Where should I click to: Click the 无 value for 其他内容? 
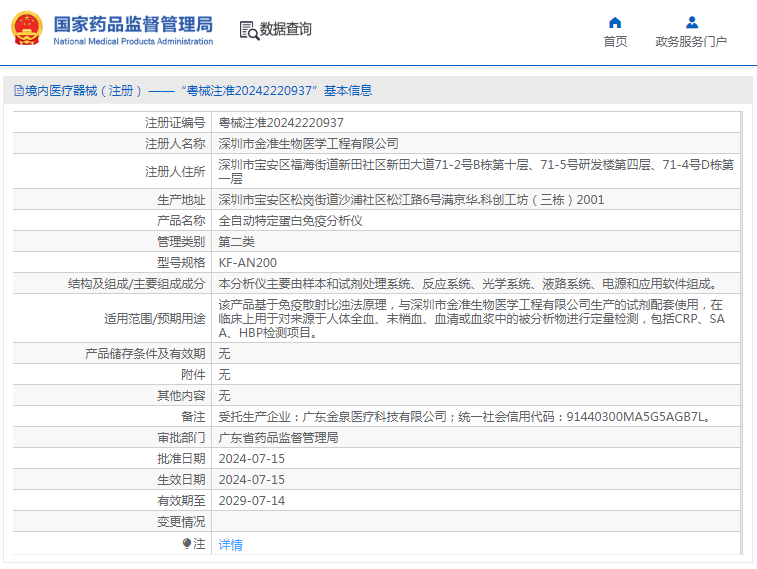pyautogui.click(x=224, y=395)
